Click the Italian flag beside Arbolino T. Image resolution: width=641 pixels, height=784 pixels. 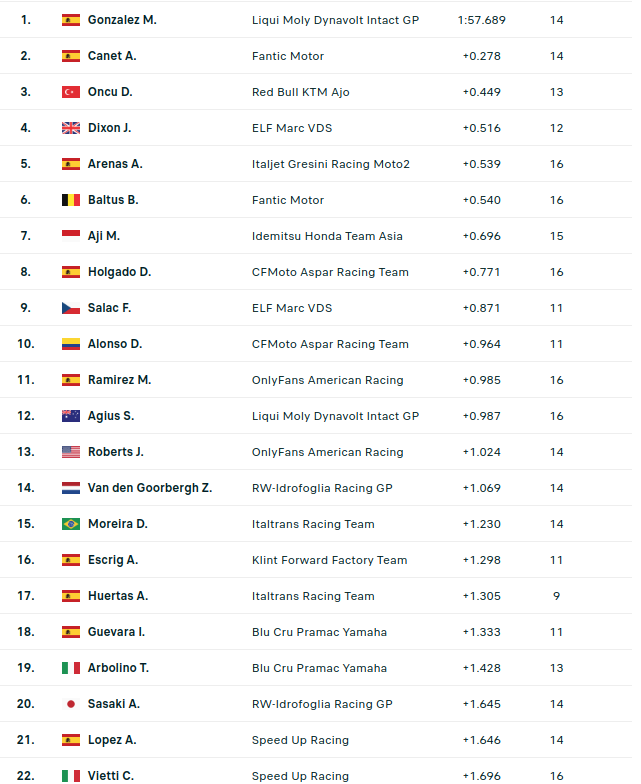click(70, 668)
